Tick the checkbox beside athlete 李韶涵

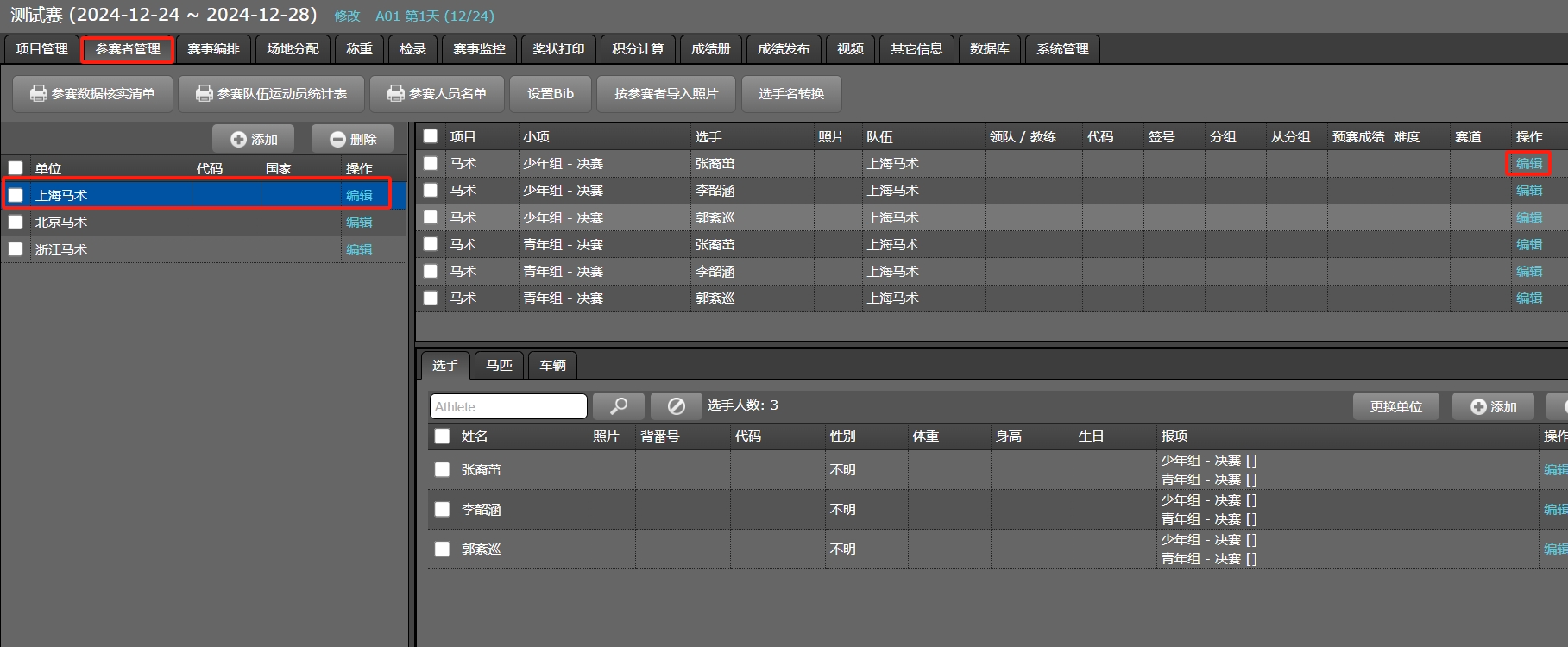[442, 509]
